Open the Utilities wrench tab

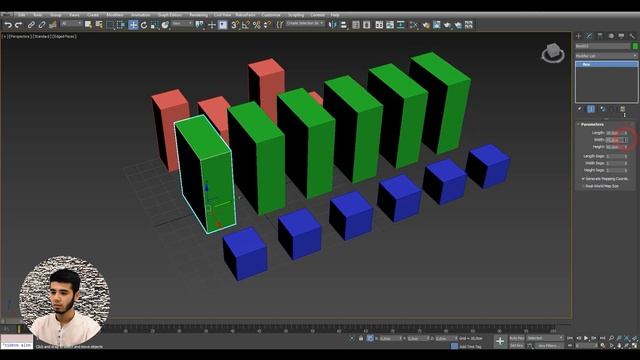coord(632,36)
